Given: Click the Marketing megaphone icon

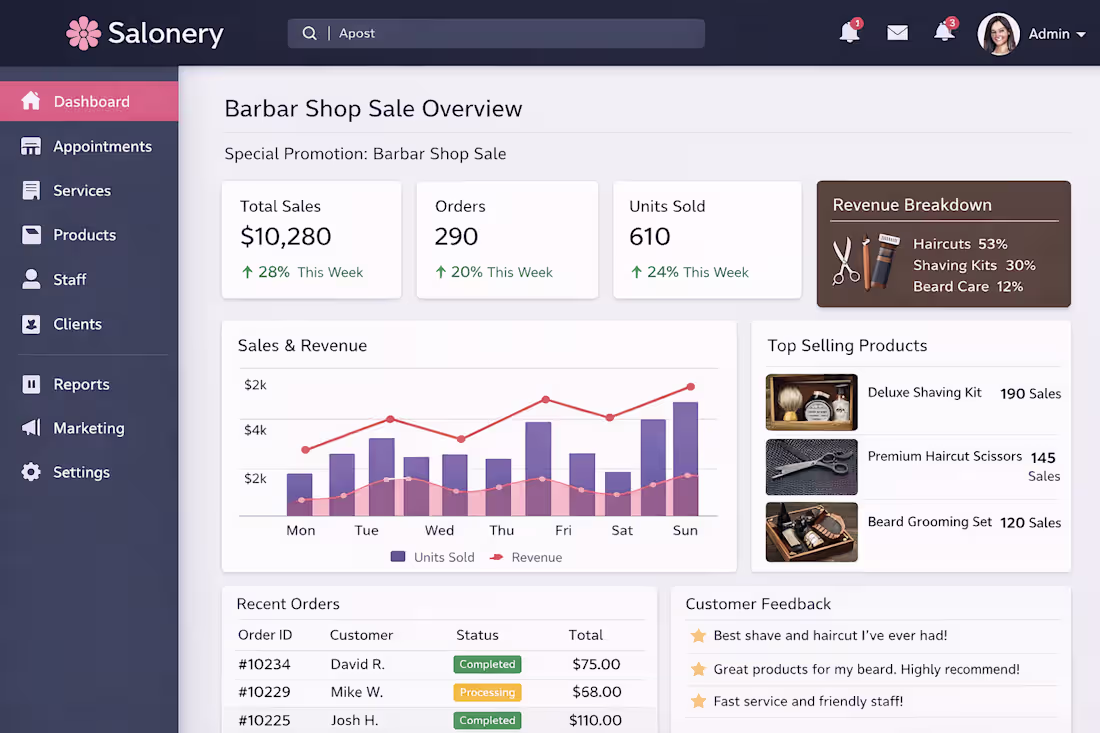Looking at the screenshot, I should (x=31, y=427).
